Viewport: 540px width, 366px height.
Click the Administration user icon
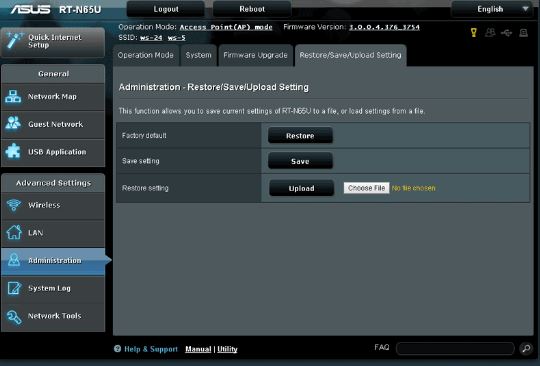click(x=14, y=260)
